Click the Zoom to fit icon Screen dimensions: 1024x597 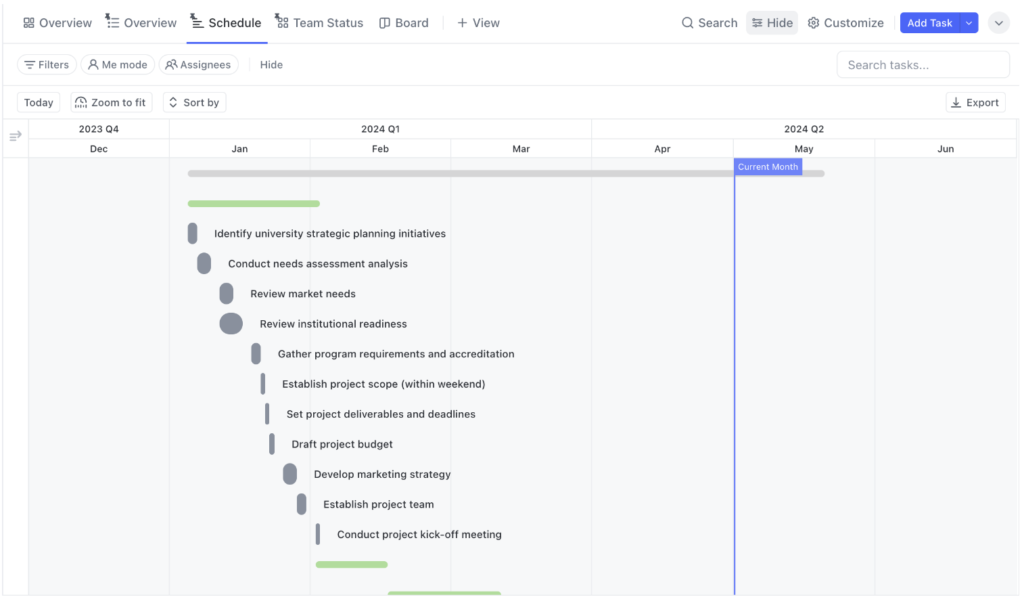[82, 103]
